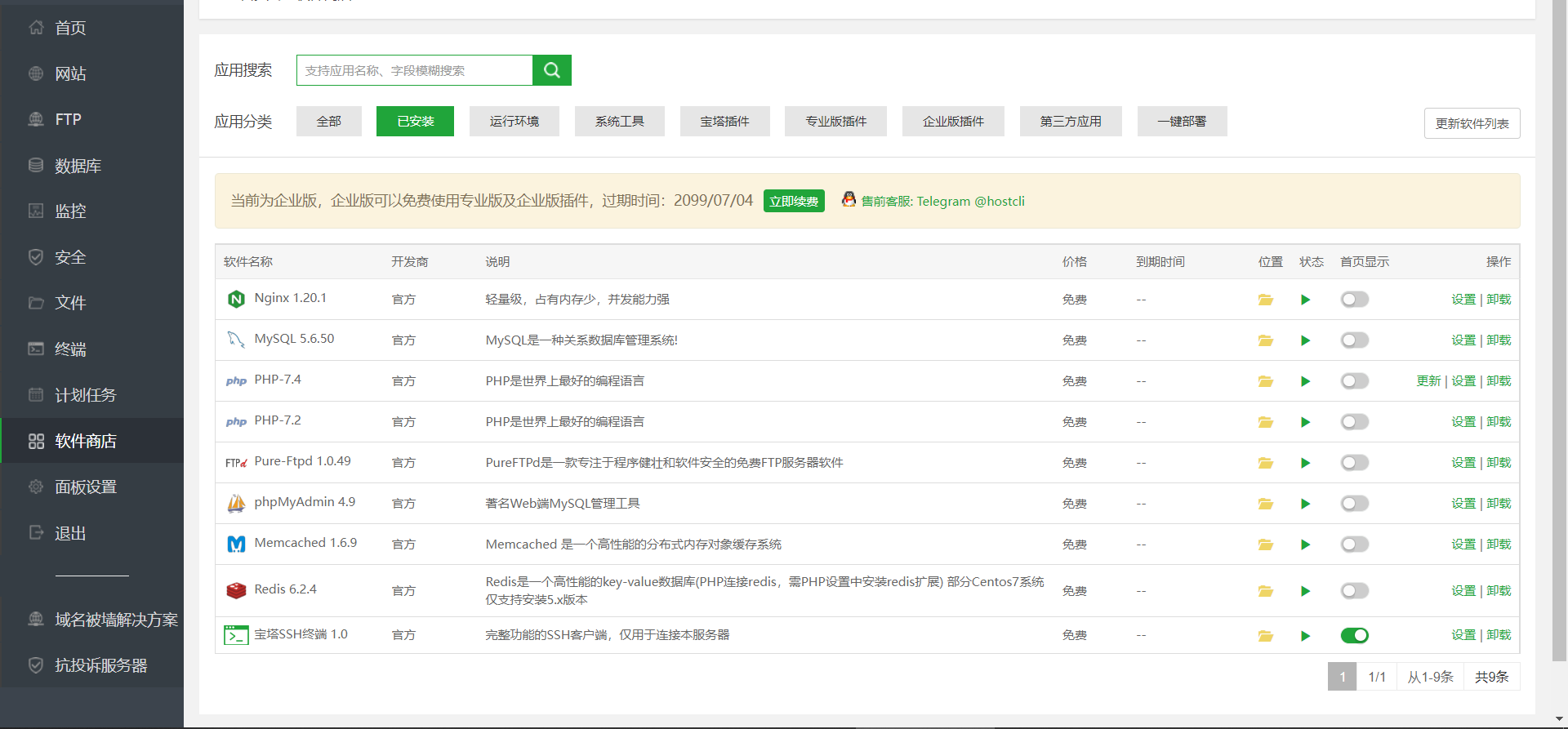Click the Pure-Ftpd status play icon
This screenshot has height=729, width=1568.
(1305, 463)
